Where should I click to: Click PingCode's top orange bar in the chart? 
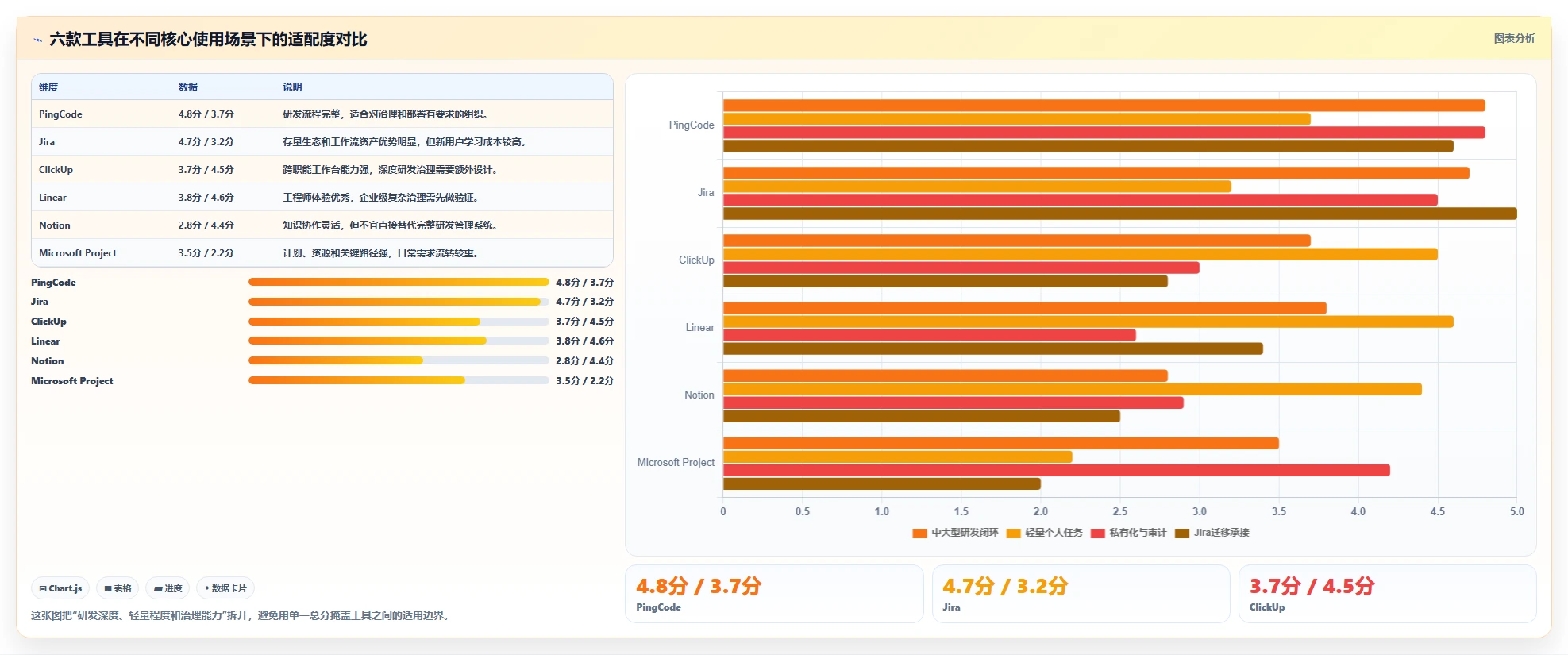click(x=1104, y=106)
